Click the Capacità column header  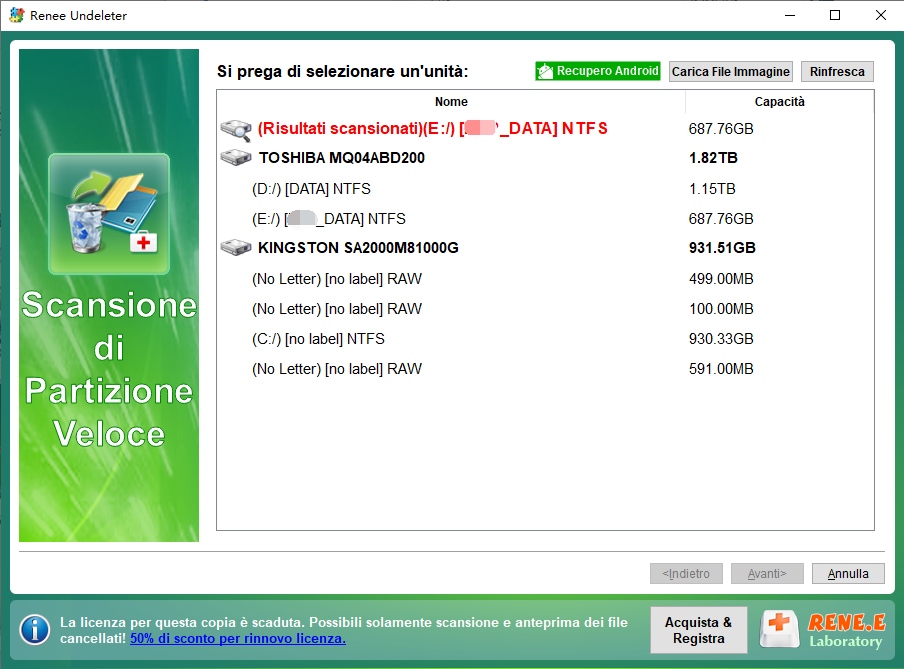(x=779, y=102)
